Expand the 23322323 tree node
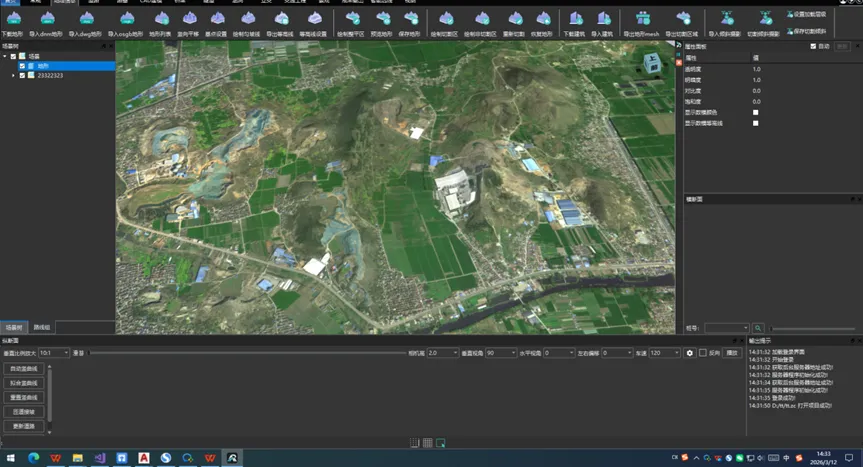Viewport: 863px width, 467px height. pyautogui.click(x=13, y=75)
